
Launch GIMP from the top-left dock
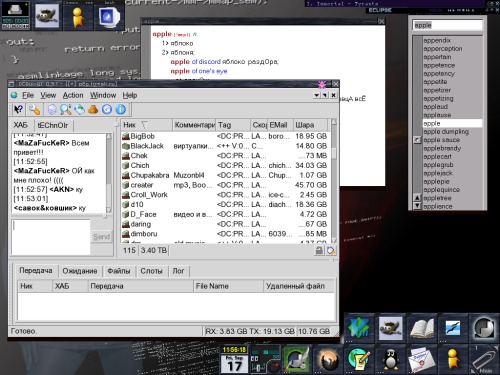47,16
